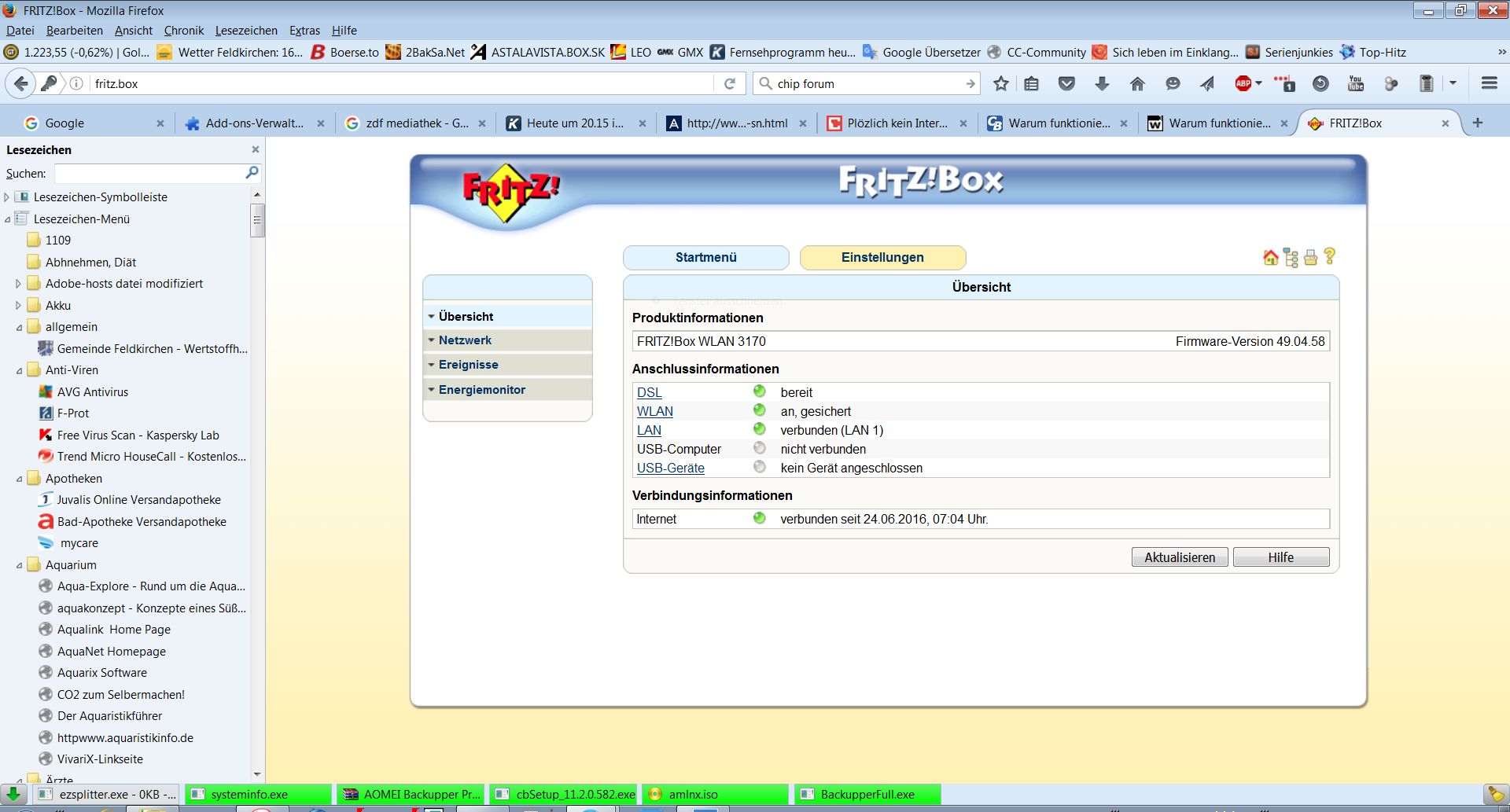Open the Firefox hamburger menu
Image resolution: width=1510 pixels, height=812 pixels.
1489,83
